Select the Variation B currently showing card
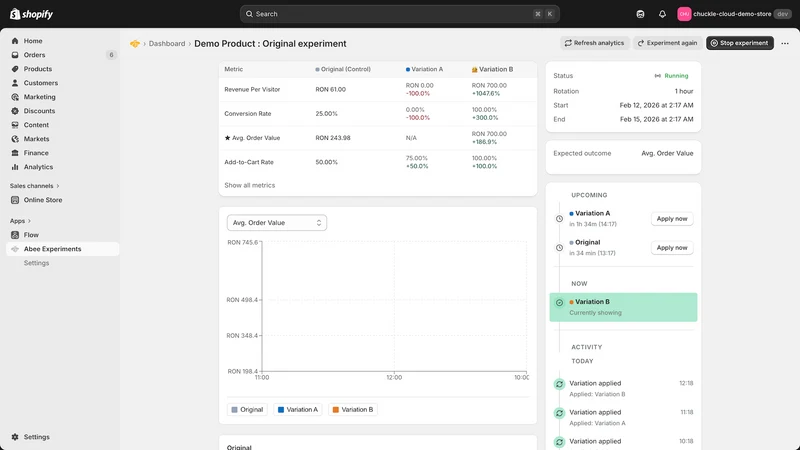Image resolution: width=800 pixels, height=450 pixels. tap(623, 307)
